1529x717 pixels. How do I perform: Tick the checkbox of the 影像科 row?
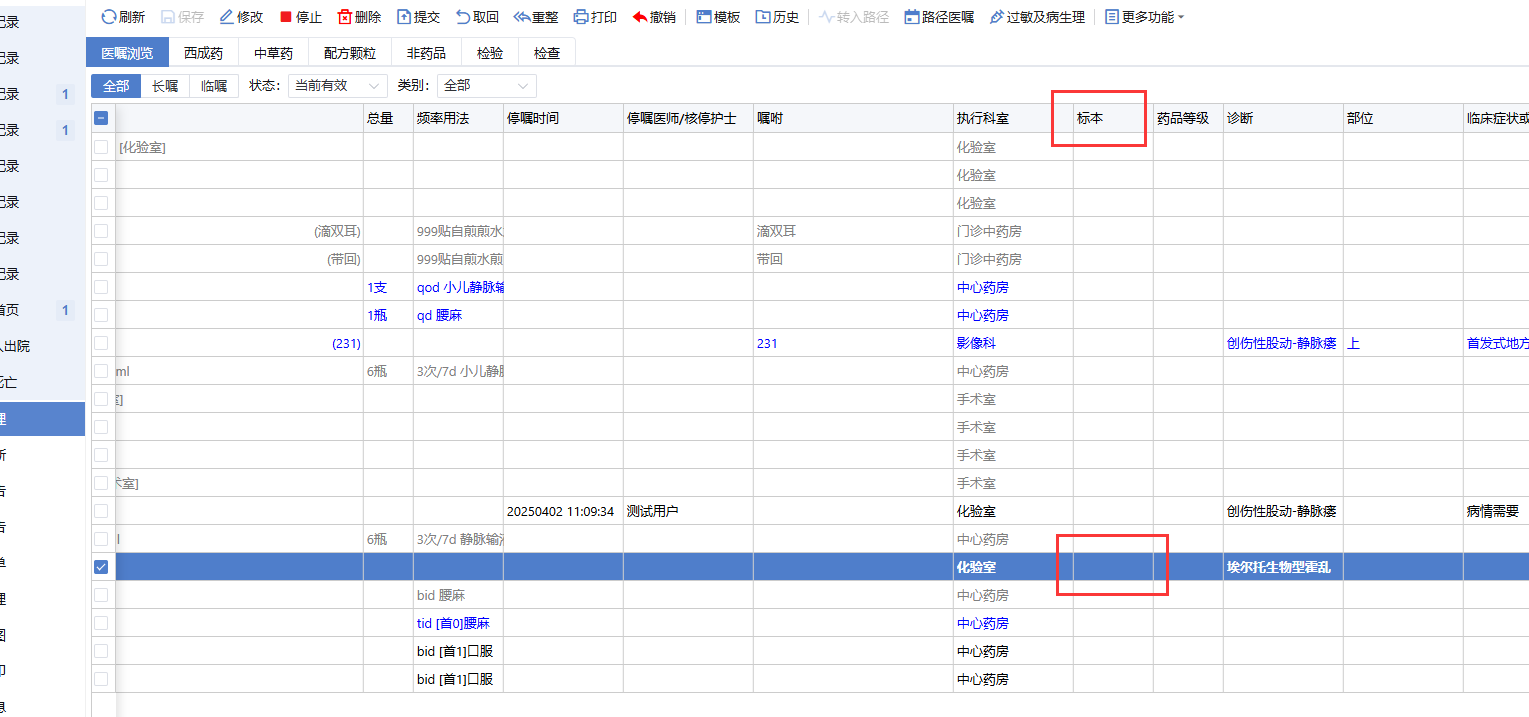[x=101, y=343]
